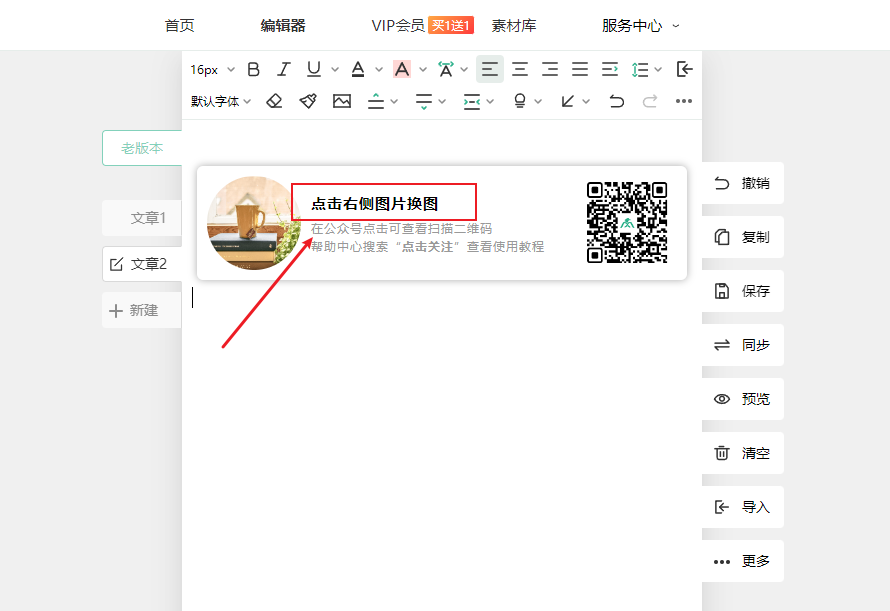Viewport: 890px width, 611px height.
Task: Apply underline formatting
Action: click(x=313, y=69)
